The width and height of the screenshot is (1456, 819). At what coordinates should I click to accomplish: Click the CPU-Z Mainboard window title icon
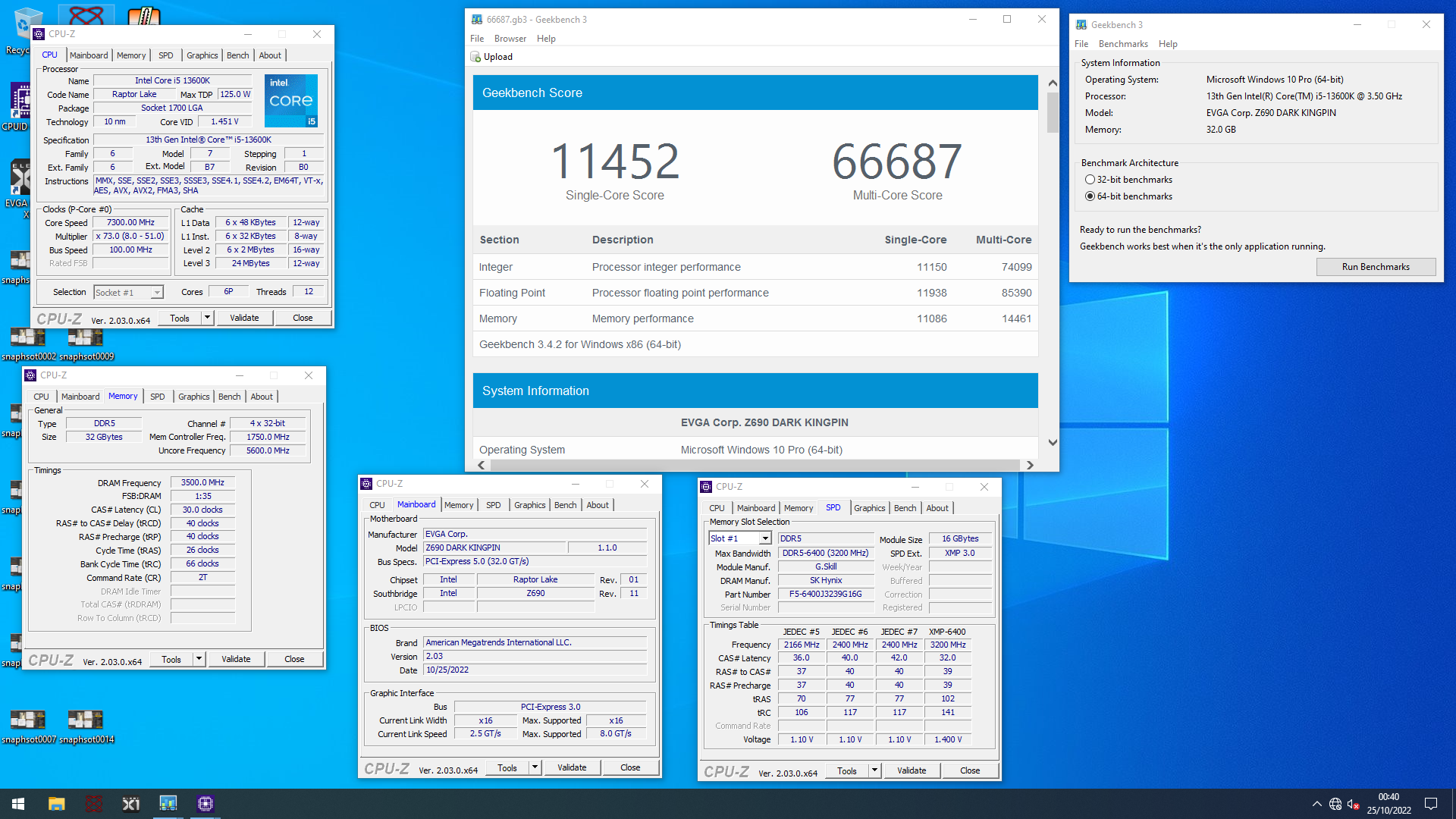tap(366, 484)
